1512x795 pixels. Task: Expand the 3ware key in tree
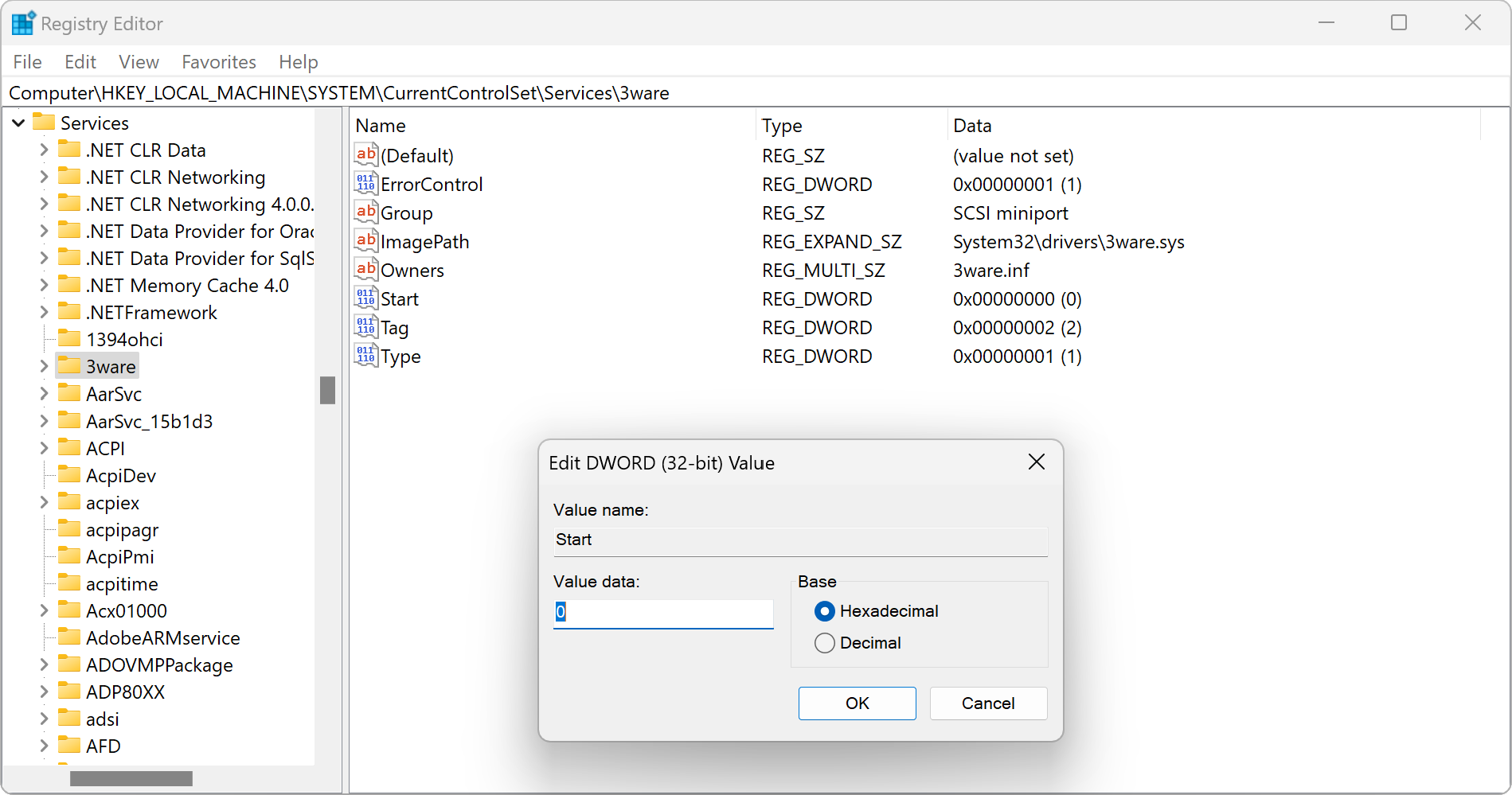click(44, 367)
